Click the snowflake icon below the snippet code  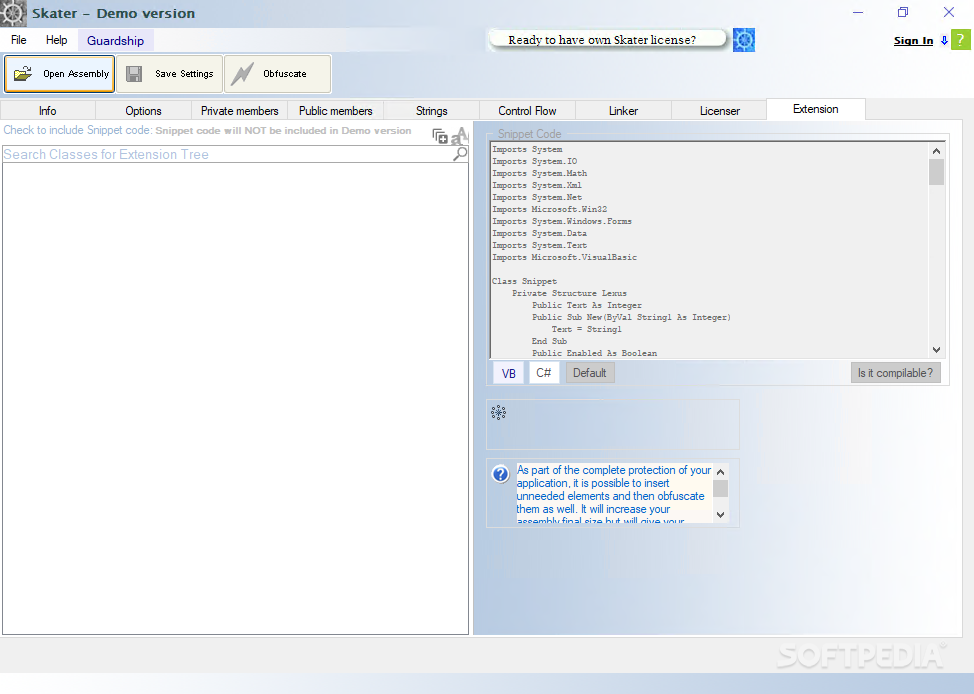498,413
